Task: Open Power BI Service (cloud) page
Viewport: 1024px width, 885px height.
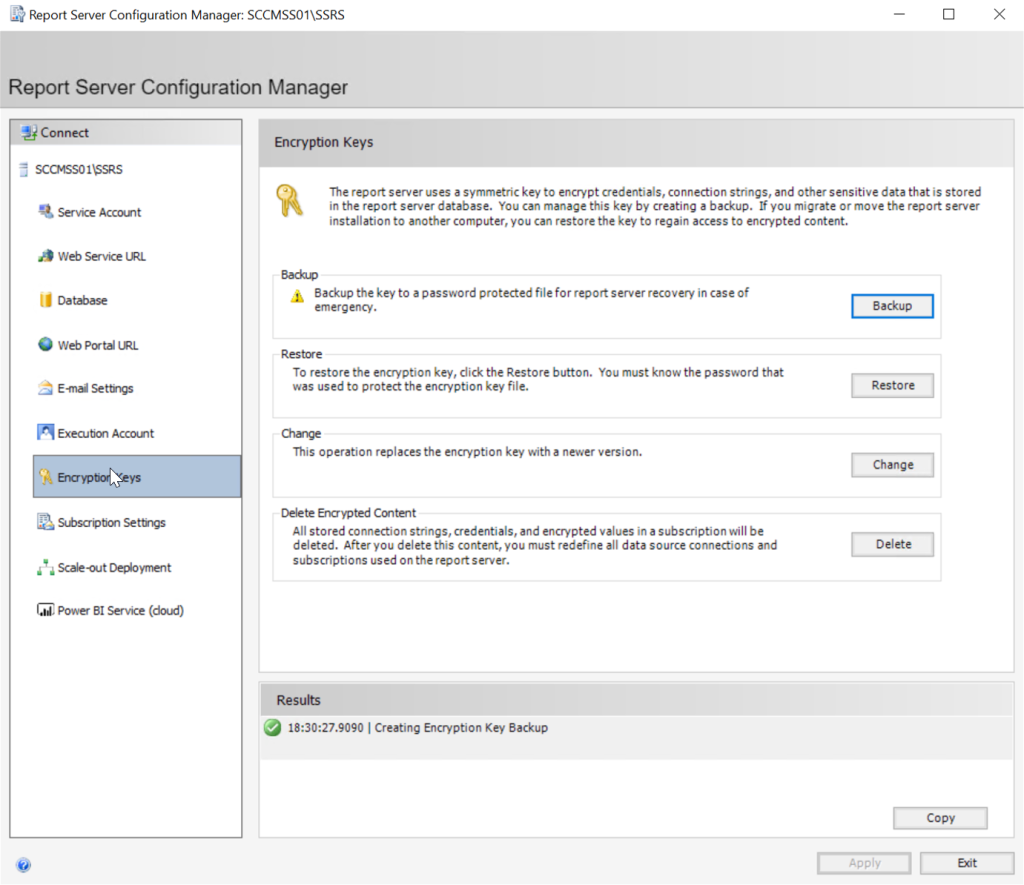Action: [x=120, y=611]
